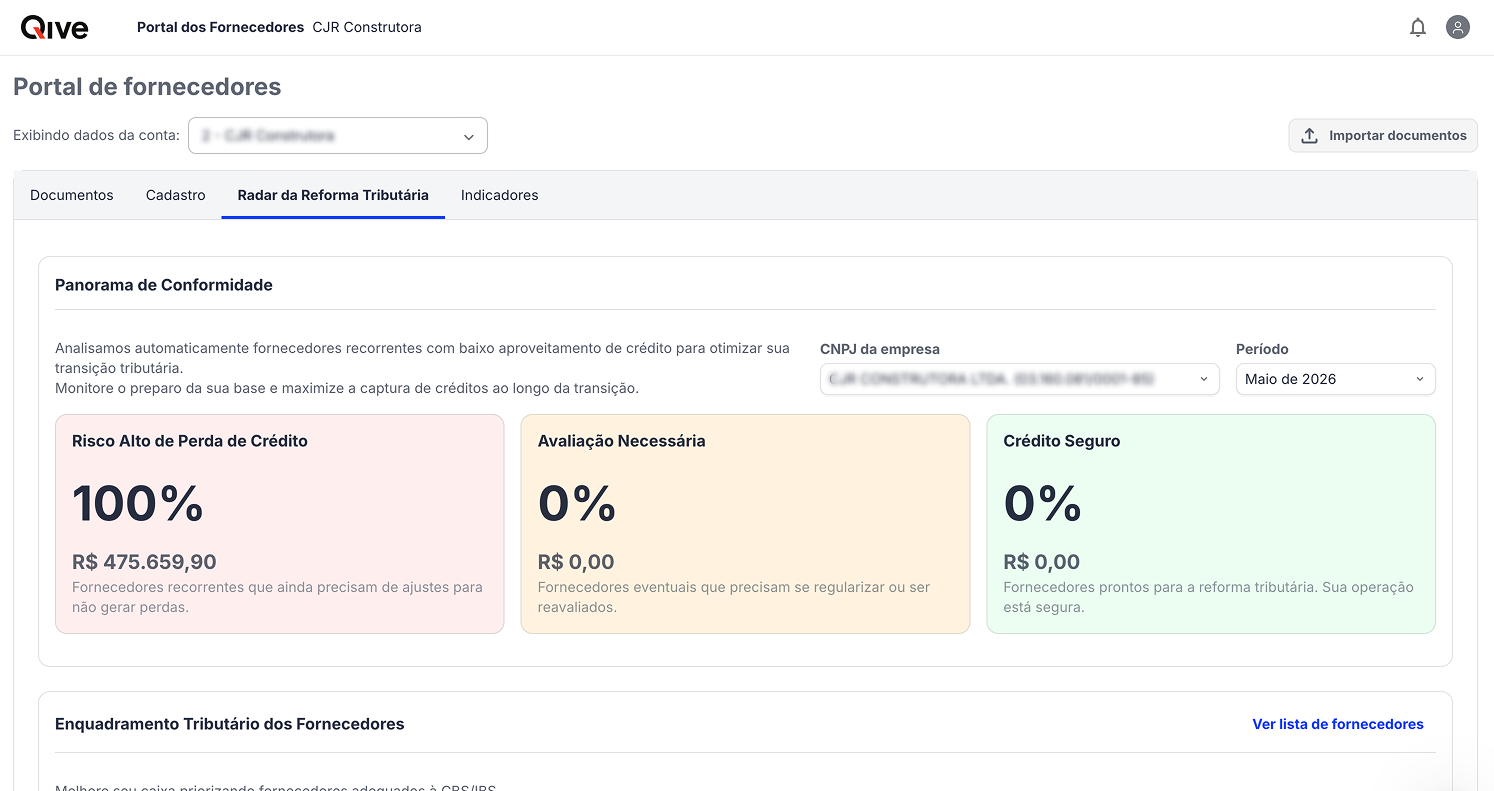Click the Crédito Seguro card

[x=1211, y=524]
